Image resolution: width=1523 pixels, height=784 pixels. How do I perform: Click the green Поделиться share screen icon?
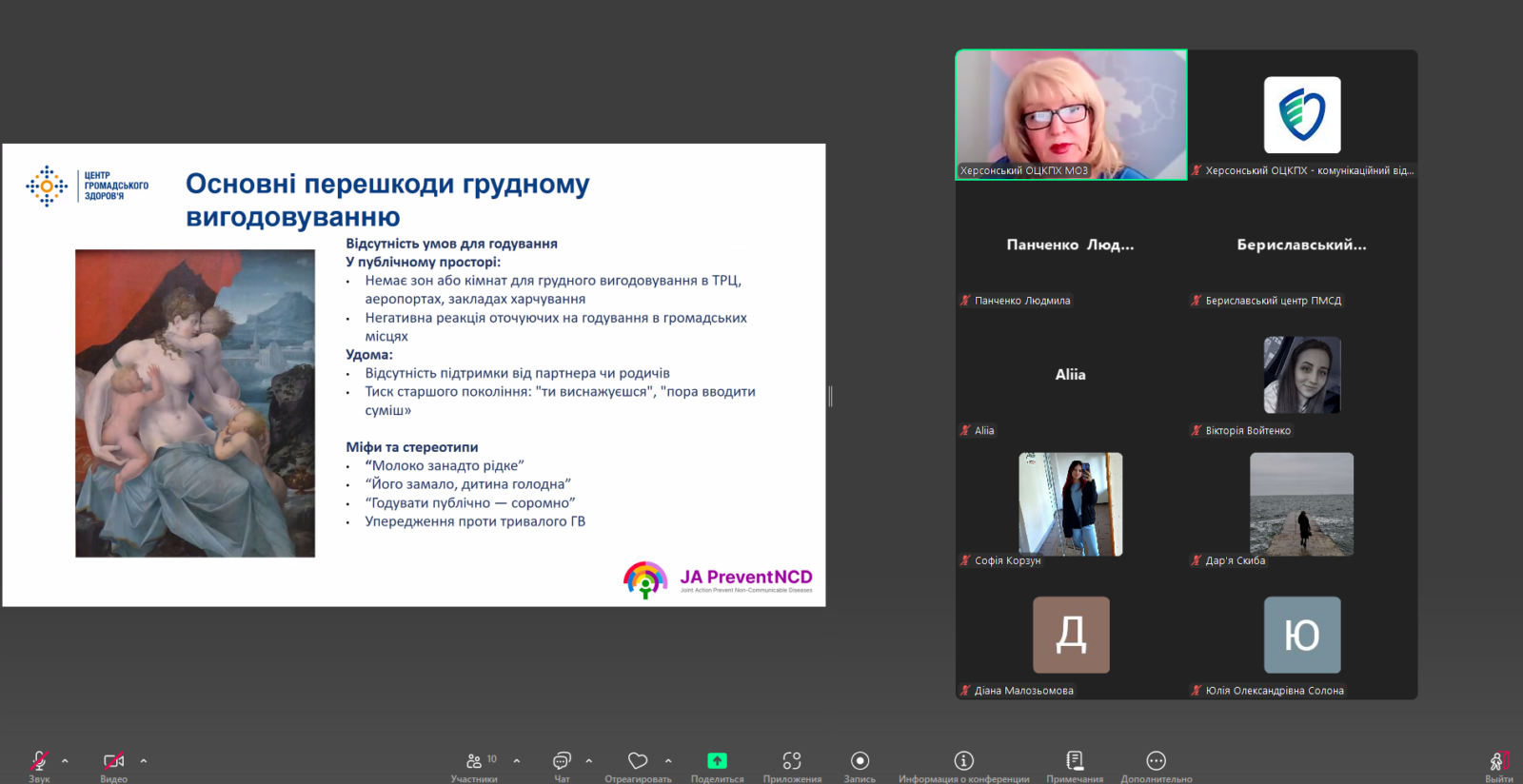point(717,761)
